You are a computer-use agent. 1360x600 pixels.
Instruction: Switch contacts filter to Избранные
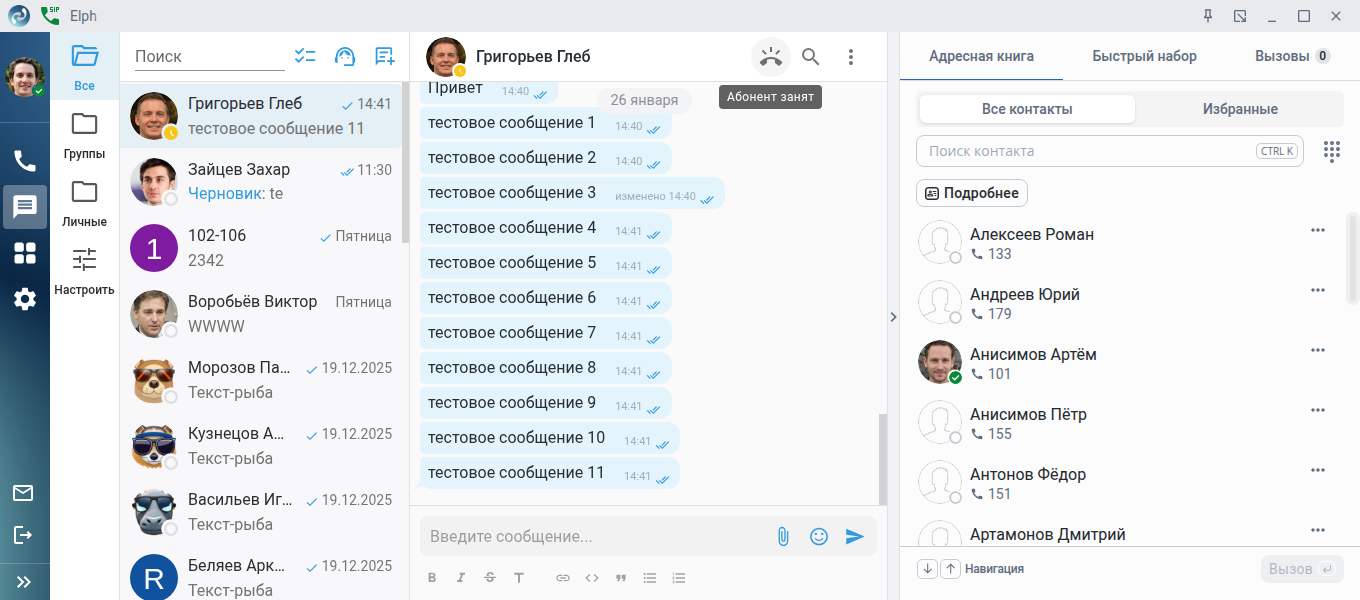pos(1240,109)
